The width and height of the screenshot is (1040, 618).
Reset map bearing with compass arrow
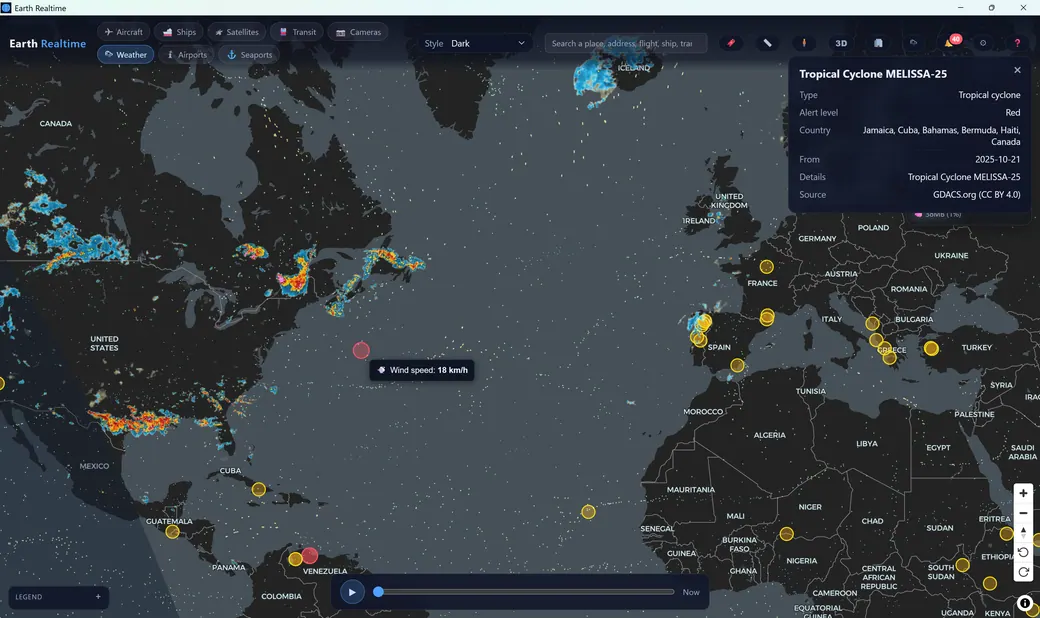[1023, 532]
